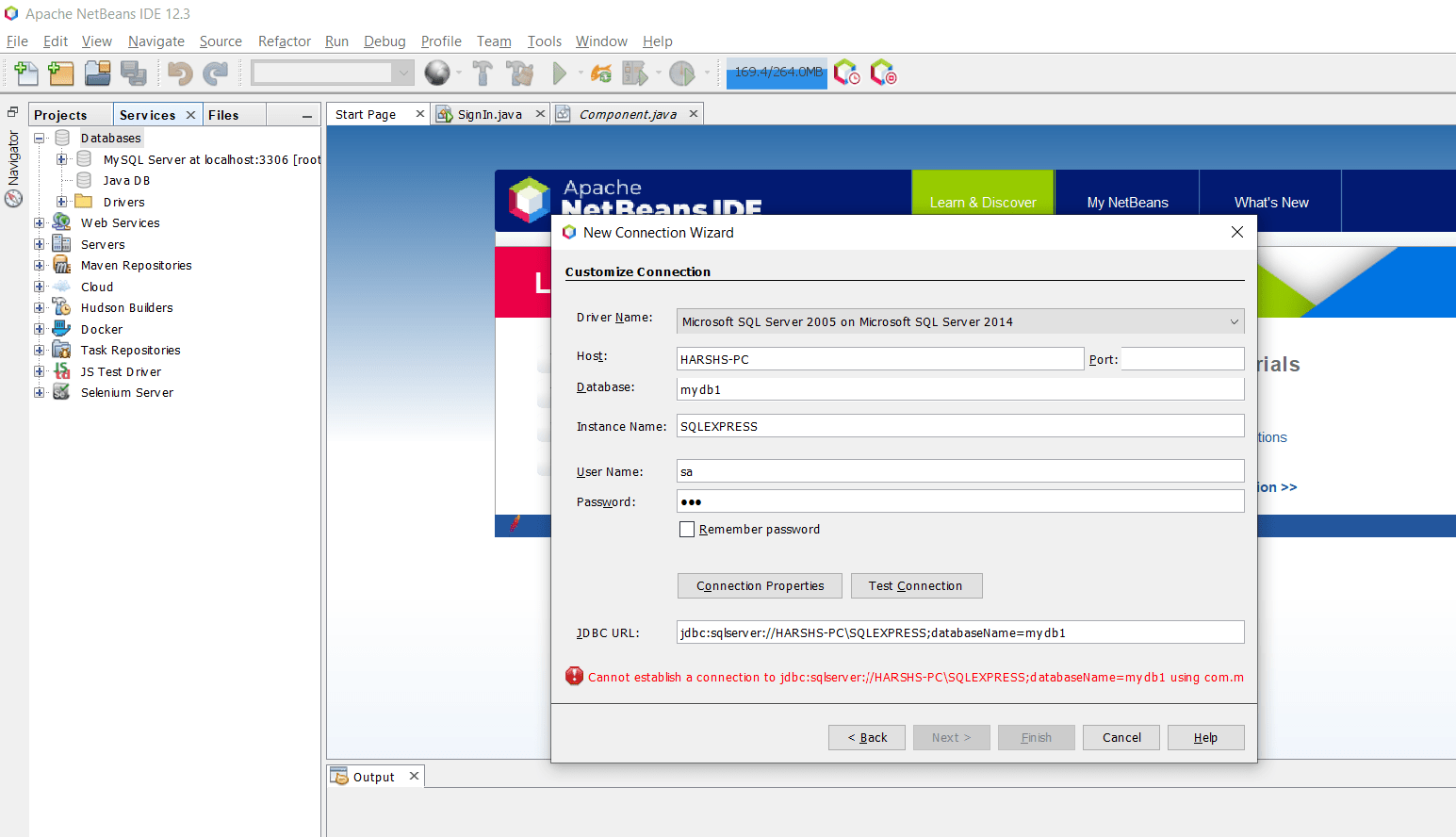Click the New File toolbar icon

[26, 73]
